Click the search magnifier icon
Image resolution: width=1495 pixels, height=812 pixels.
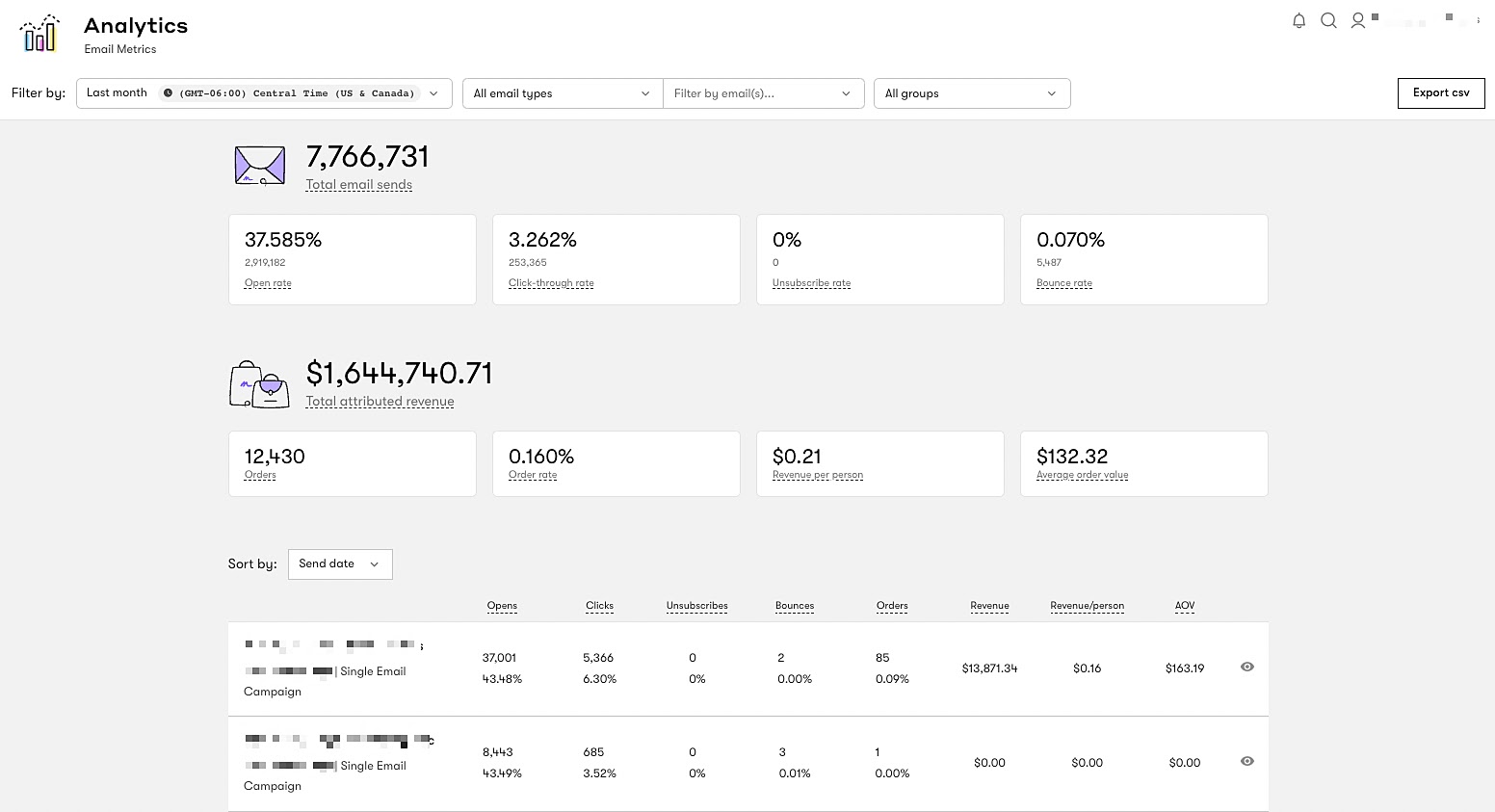(1329, 20)
